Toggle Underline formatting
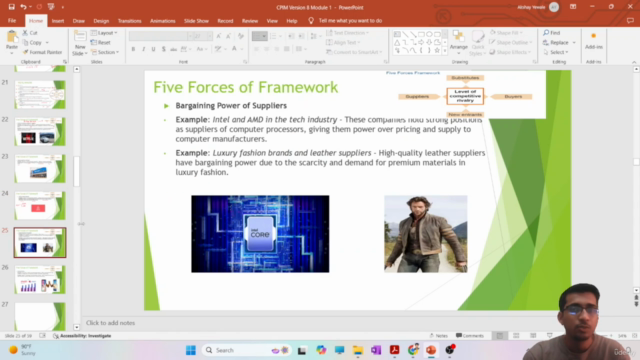 [153, 49]
